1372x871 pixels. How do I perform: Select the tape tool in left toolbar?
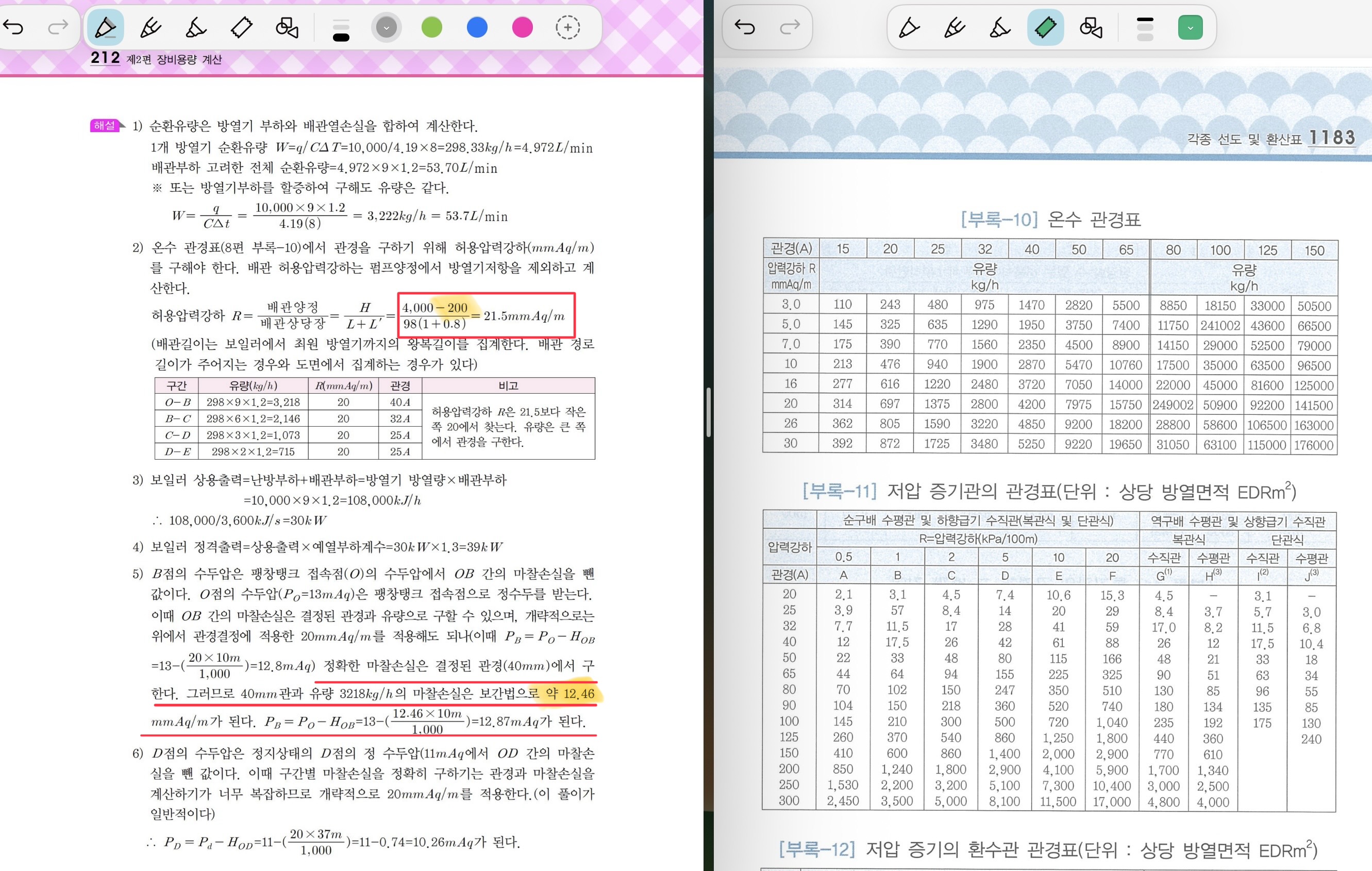[x=242, y=27]
